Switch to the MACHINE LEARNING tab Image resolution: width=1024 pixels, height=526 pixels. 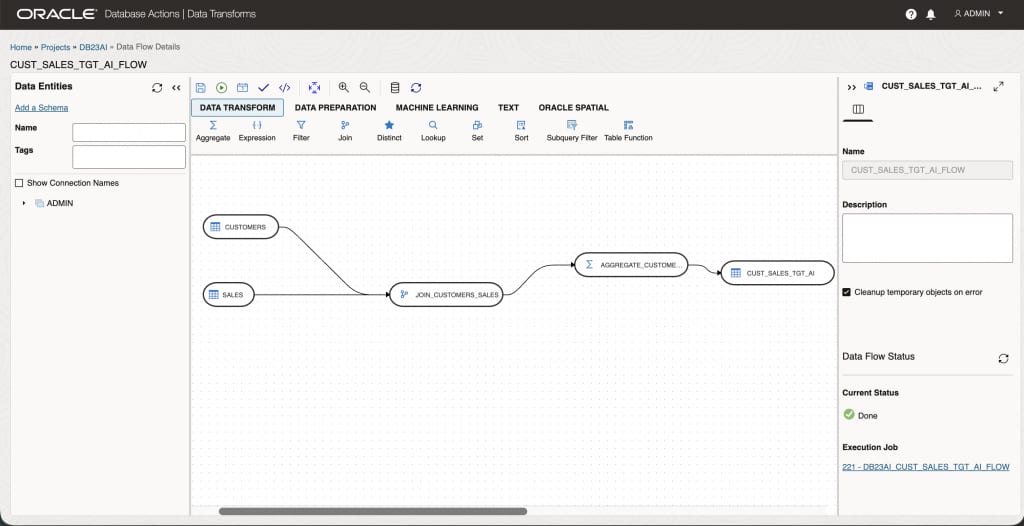click(x=437, y=108)
